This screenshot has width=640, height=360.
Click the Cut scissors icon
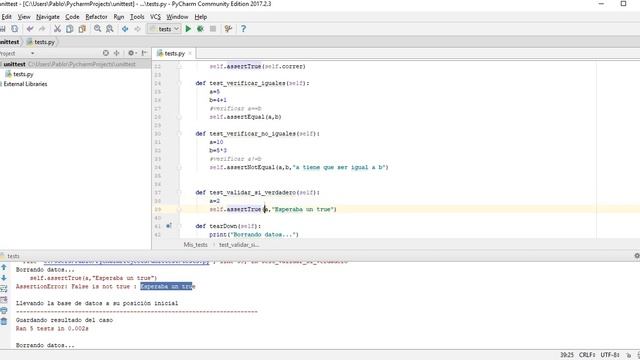(x=57, y=29)
